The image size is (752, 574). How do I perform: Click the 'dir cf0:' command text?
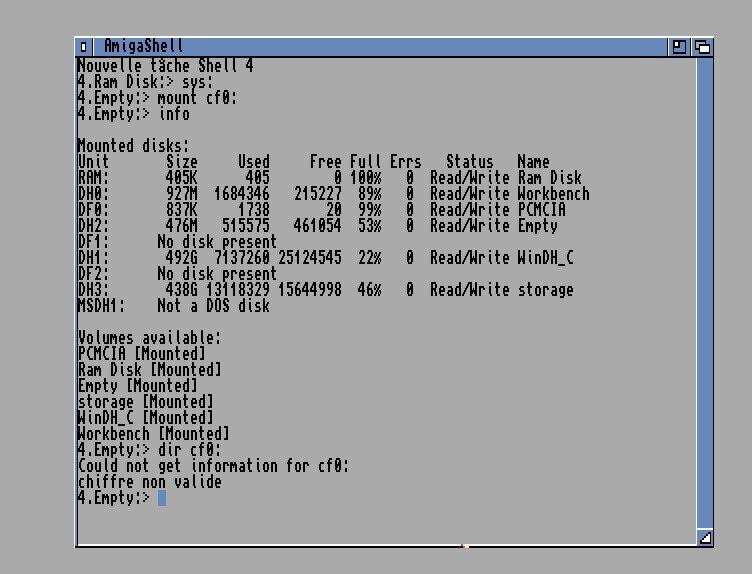click(x=189, y=450)
